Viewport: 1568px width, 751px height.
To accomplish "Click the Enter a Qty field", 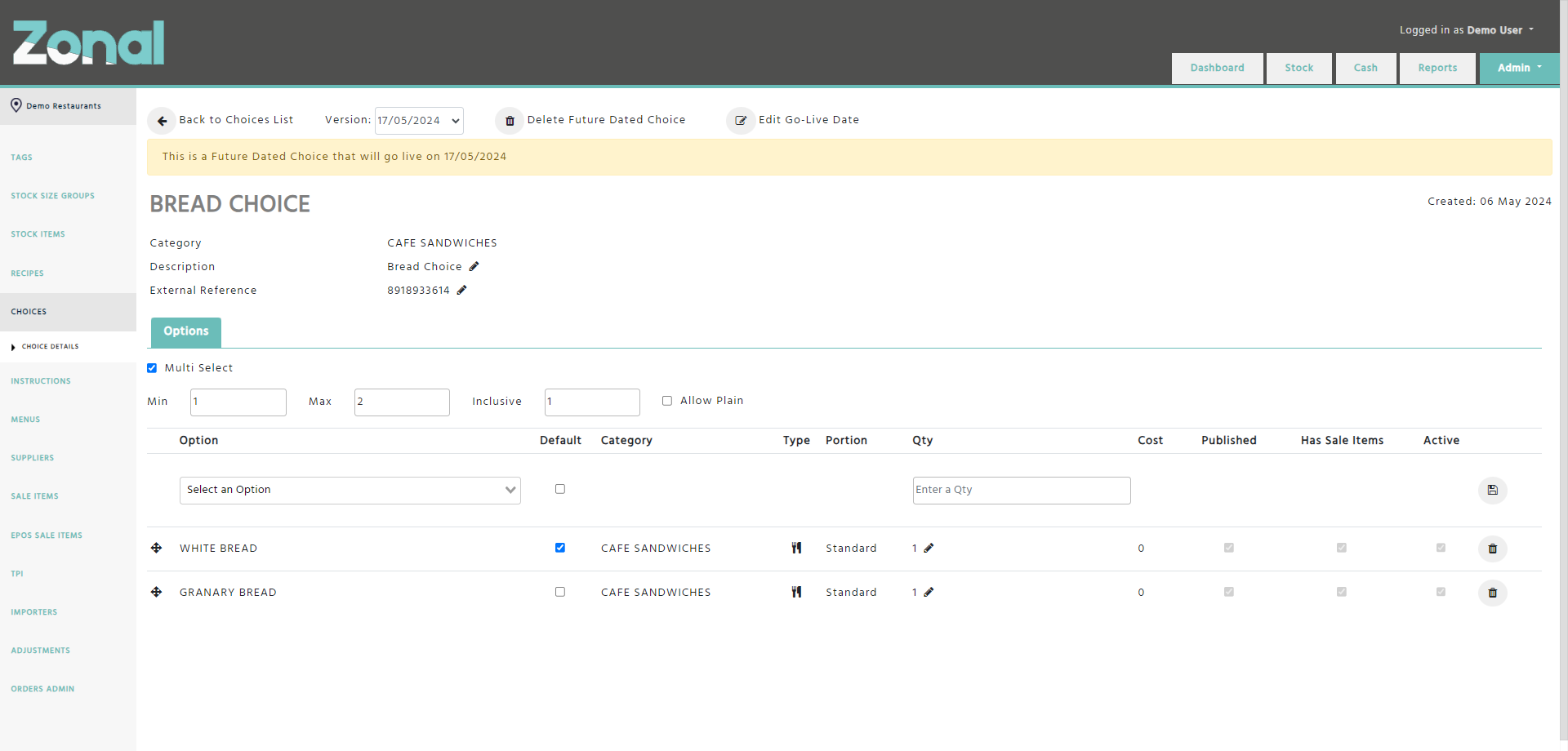I will click(1022, 491).
